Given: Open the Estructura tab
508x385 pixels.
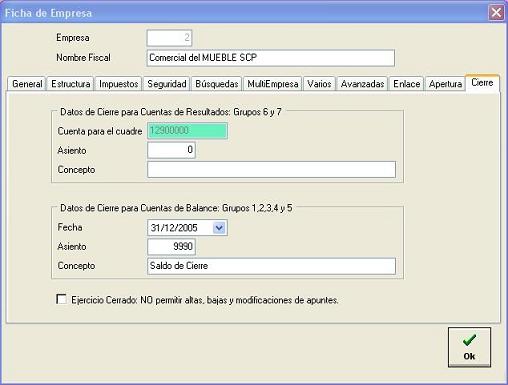Looking at the screenshot, I should (x=71, y=84).
